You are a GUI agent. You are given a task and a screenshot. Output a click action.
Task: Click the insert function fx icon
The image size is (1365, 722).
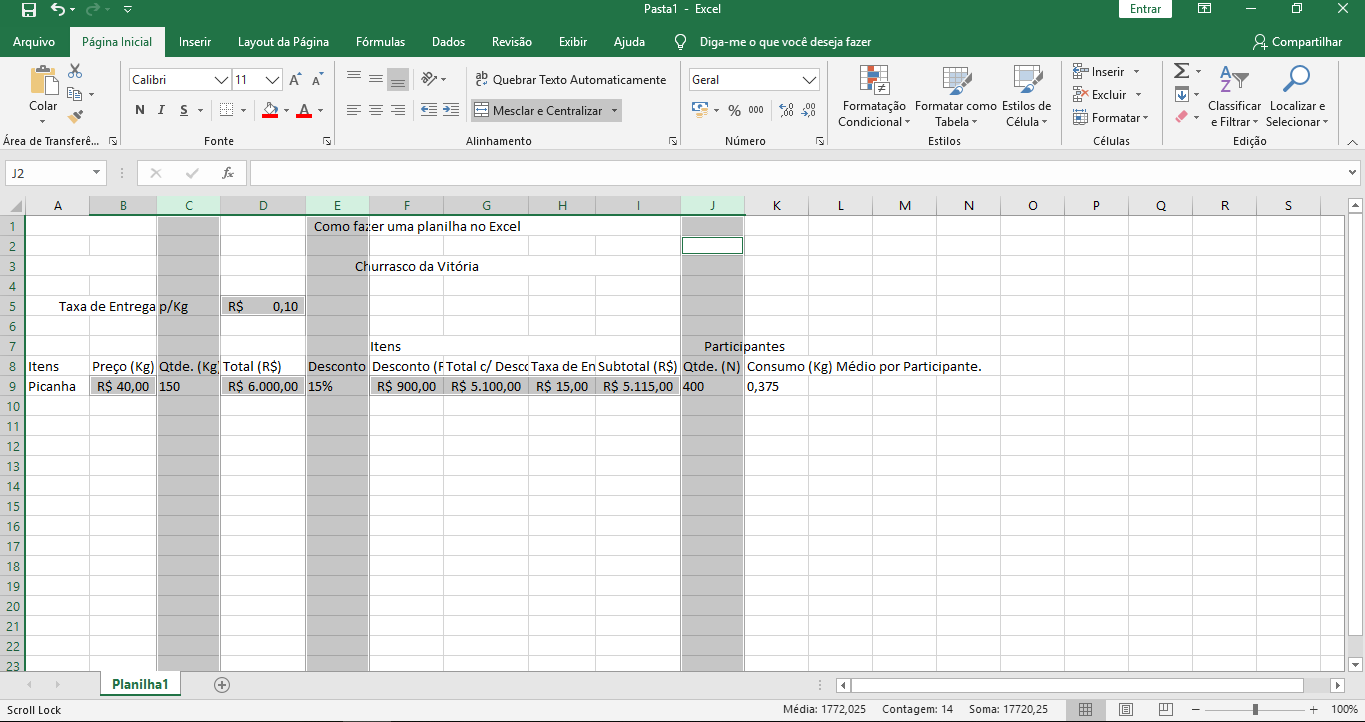[228, 173]
